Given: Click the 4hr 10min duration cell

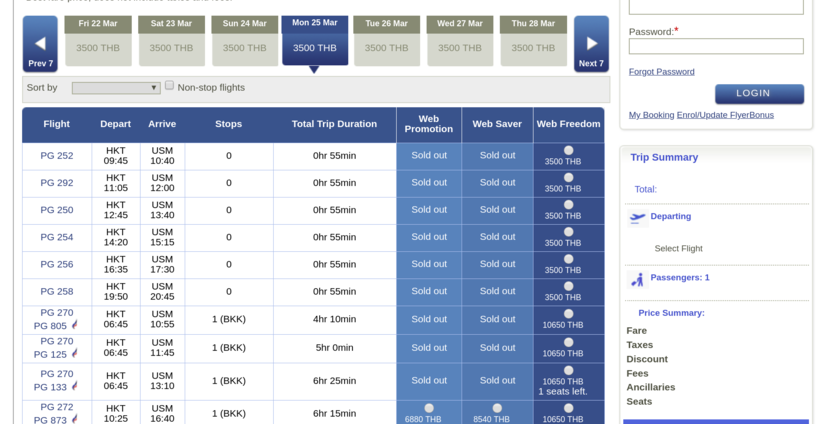Looking at the screenshot, I should click(334, 319).
